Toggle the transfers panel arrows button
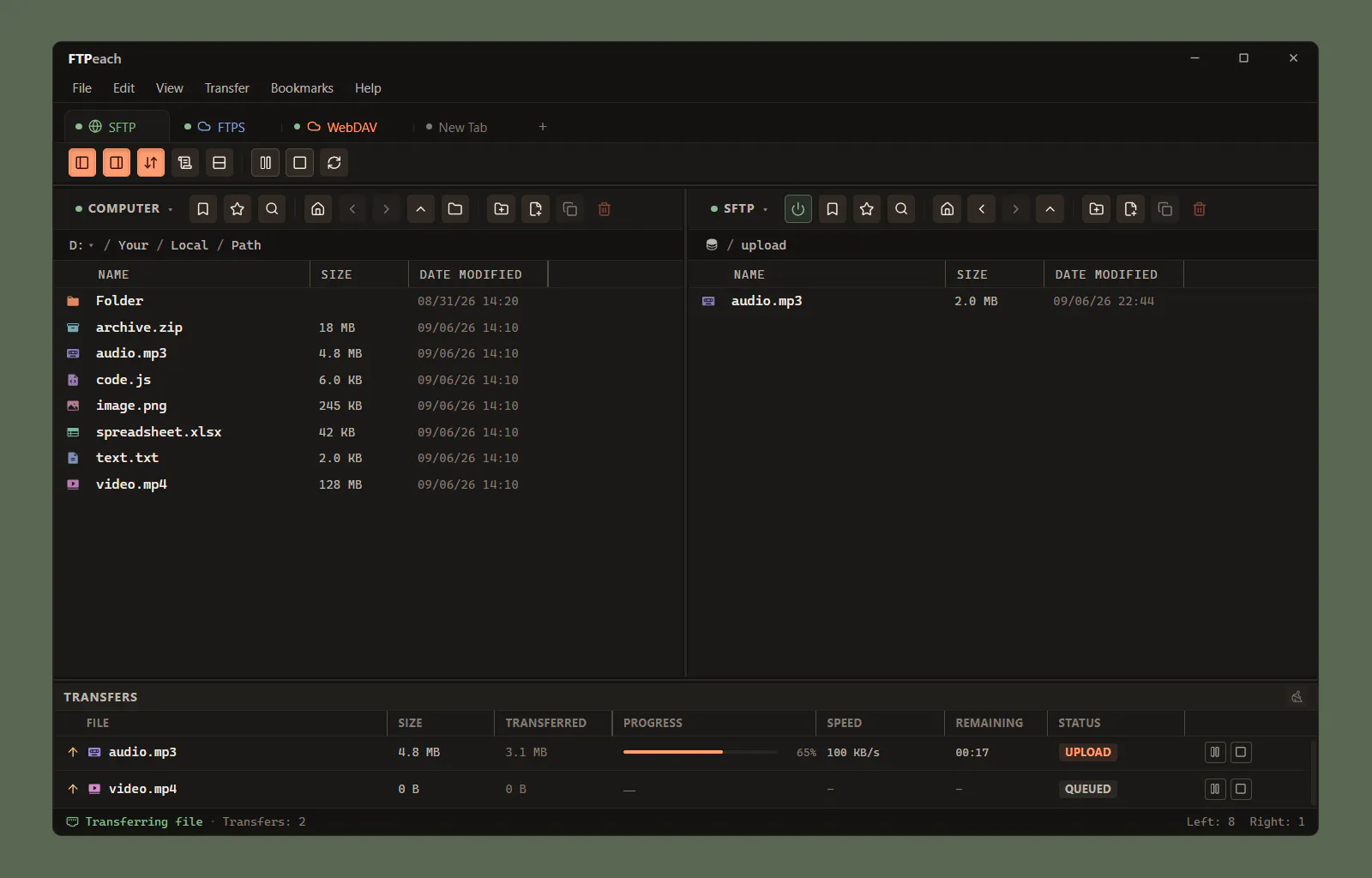 click(151, 163)
